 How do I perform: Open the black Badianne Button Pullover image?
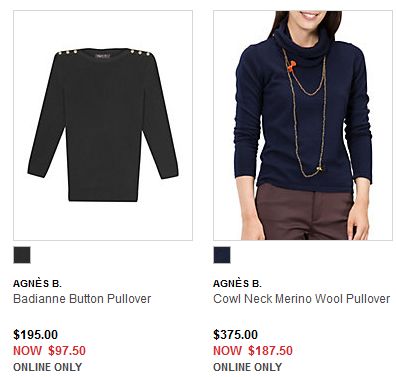pyautogui.click(x=103, y=125)
